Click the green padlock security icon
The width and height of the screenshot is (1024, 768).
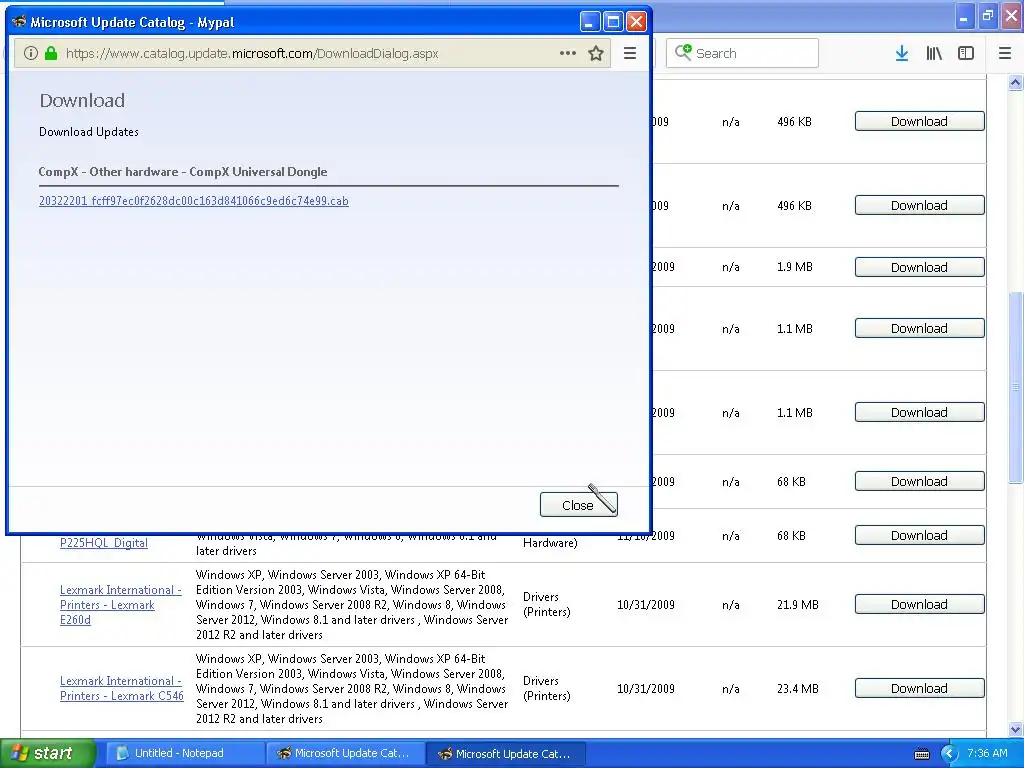(51, 54)
